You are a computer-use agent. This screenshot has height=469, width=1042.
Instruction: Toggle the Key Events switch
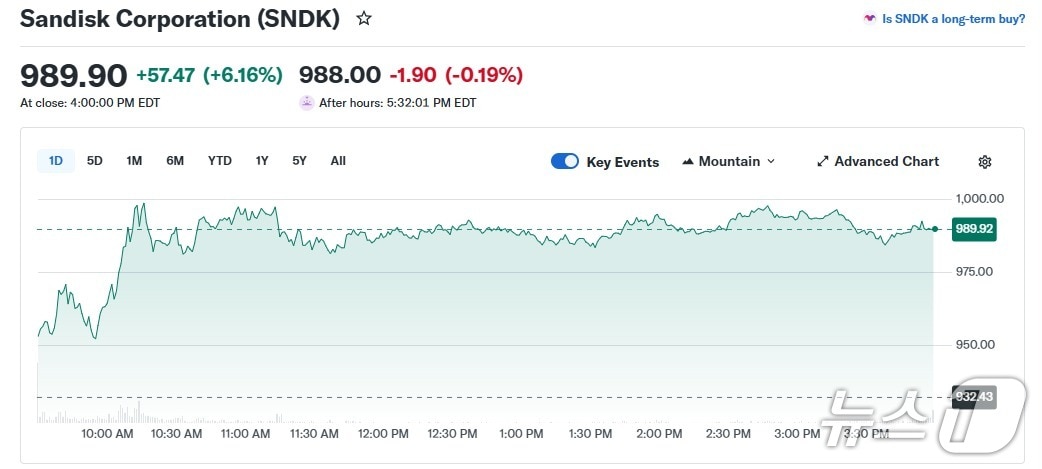tap(565, 162)
